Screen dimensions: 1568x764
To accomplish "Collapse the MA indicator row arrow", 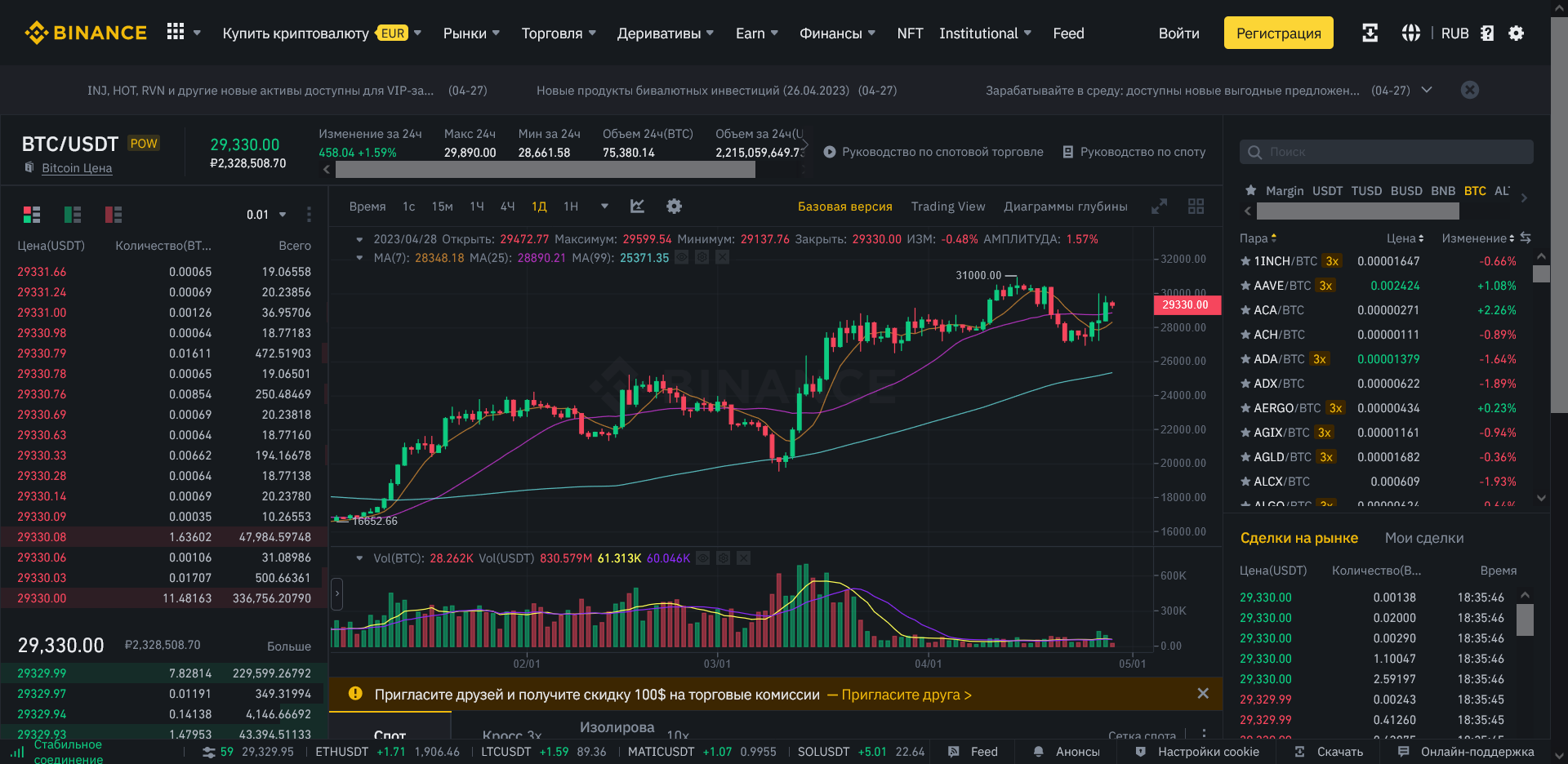I will (x=359, y=258).
